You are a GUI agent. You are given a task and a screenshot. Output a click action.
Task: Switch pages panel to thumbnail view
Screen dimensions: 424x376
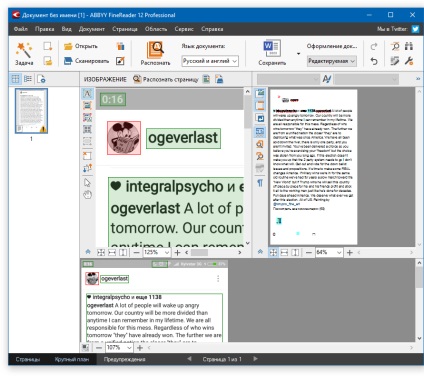tap(15, 79)
